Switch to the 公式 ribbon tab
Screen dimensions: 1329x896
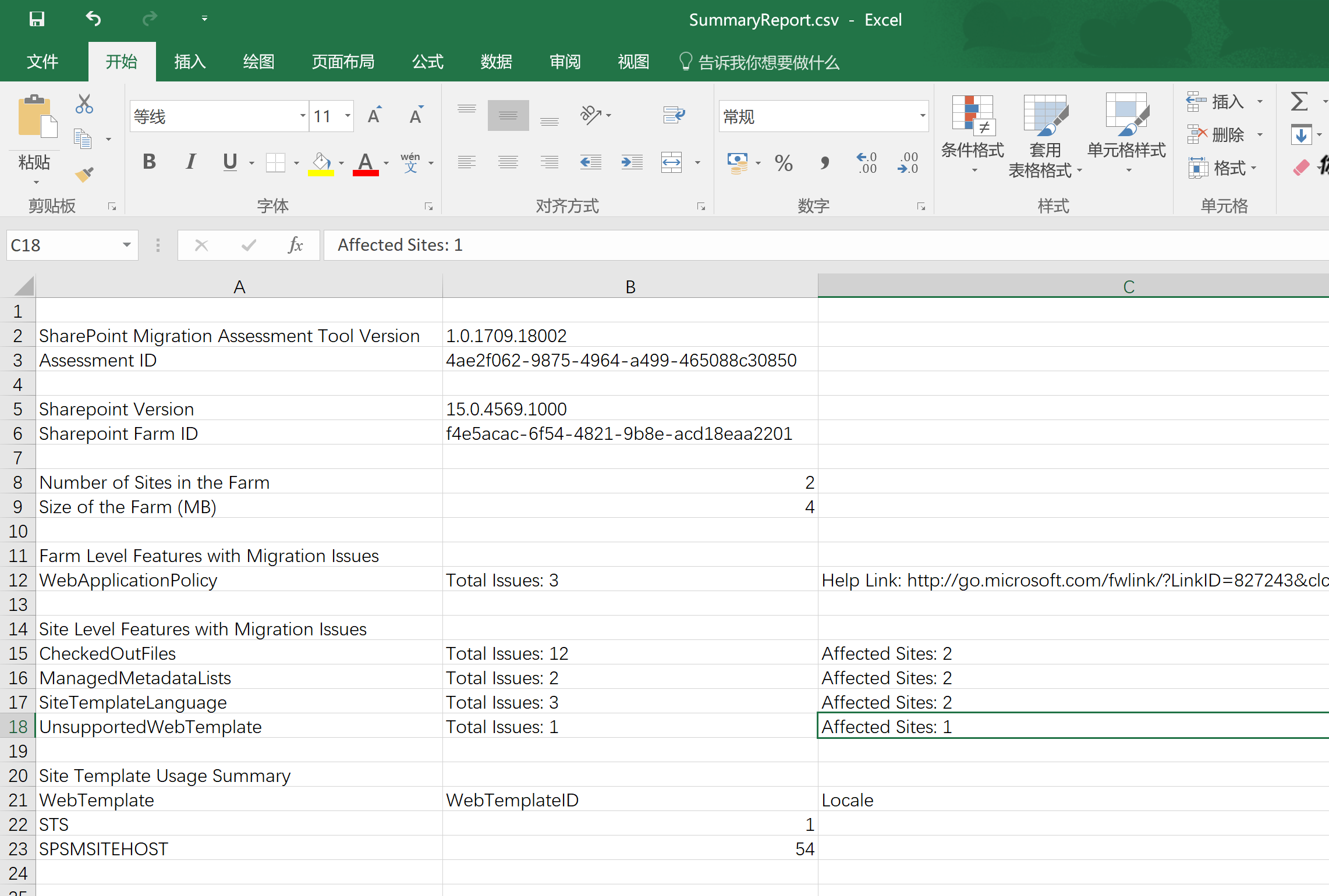[428, 62]
